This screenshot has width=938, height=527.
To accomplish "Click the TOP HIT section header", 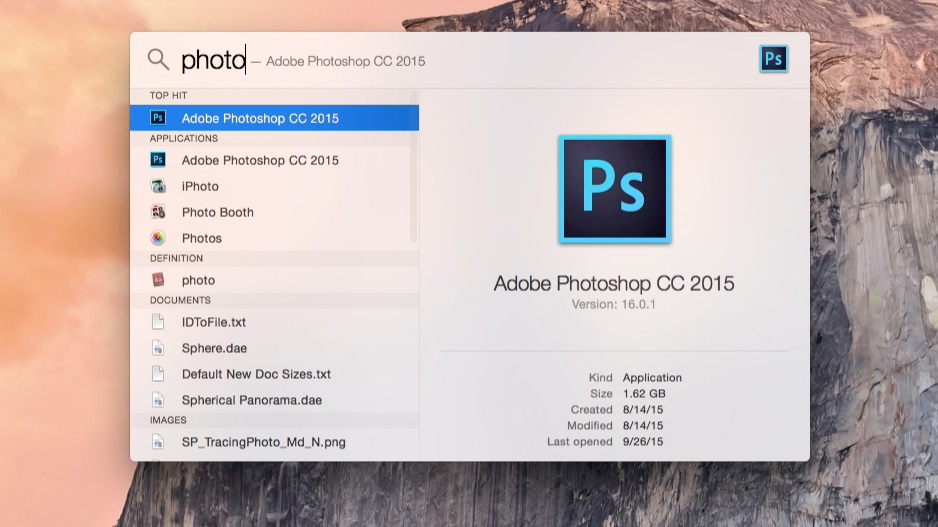I will coord(169,95).
